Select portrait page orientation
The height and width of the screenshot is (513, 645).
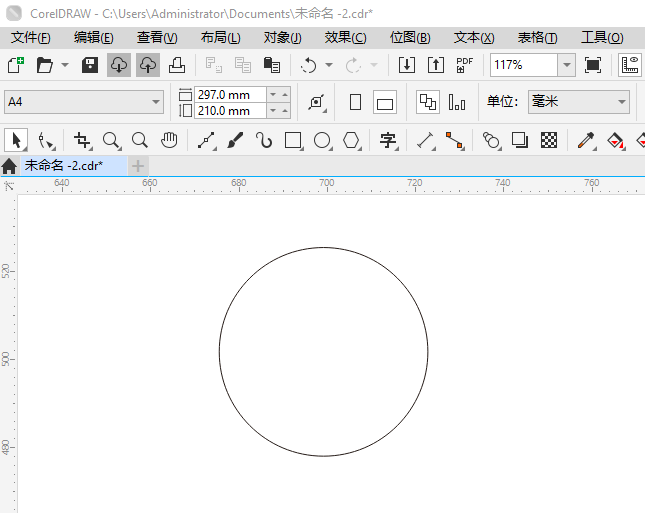click(x=355, y=102)
